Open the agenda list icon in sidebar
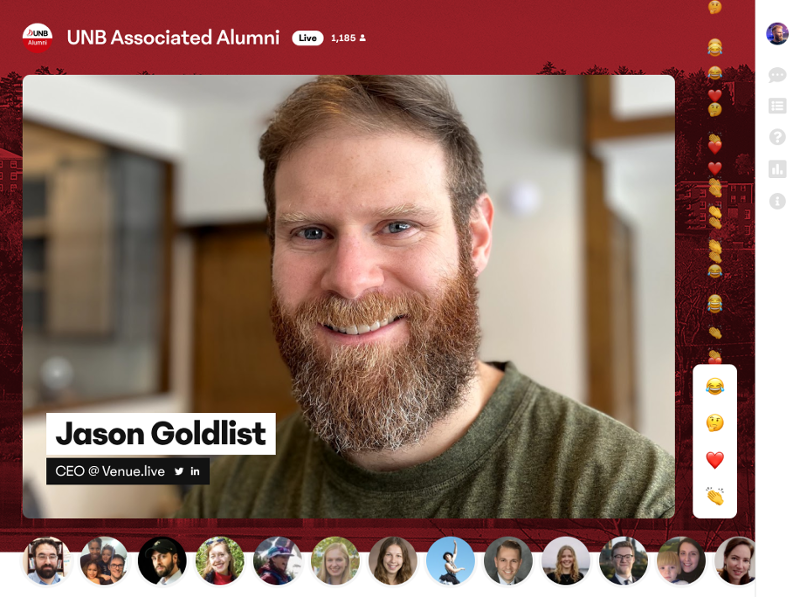Viewport: 800px width, 597px height. click(x=777, y=106)
